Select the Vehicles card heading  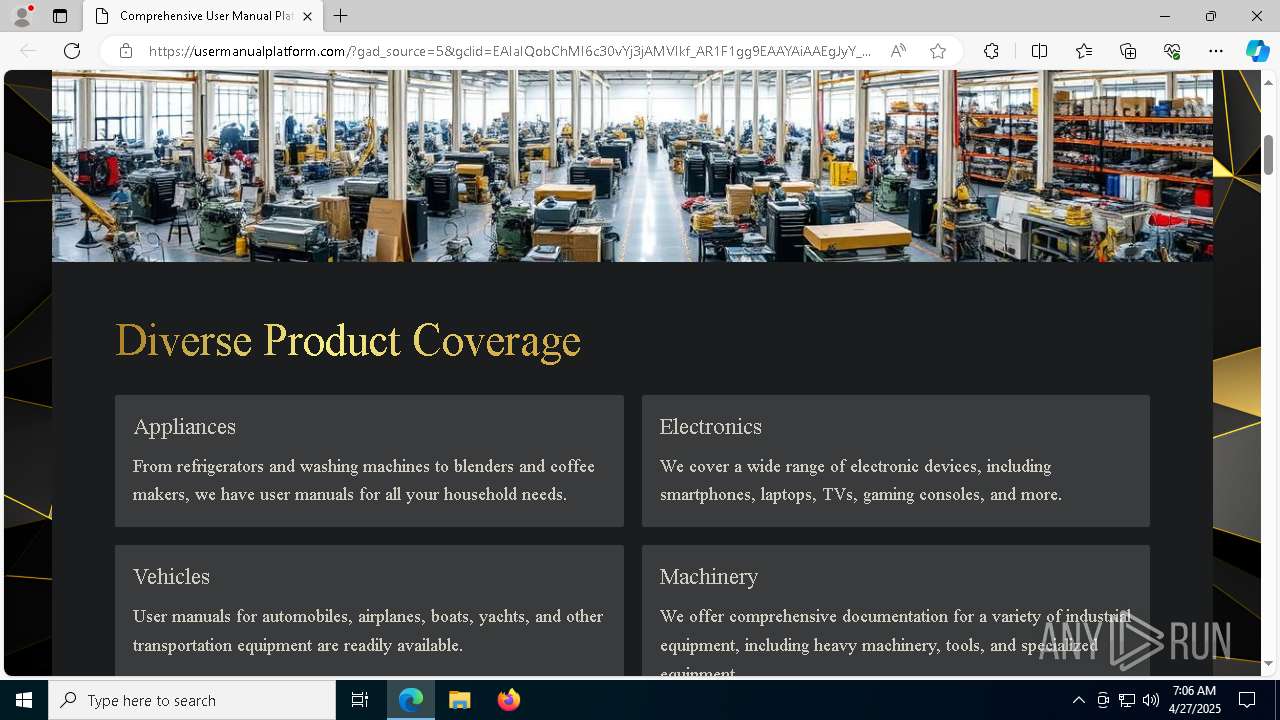[171, 577]
